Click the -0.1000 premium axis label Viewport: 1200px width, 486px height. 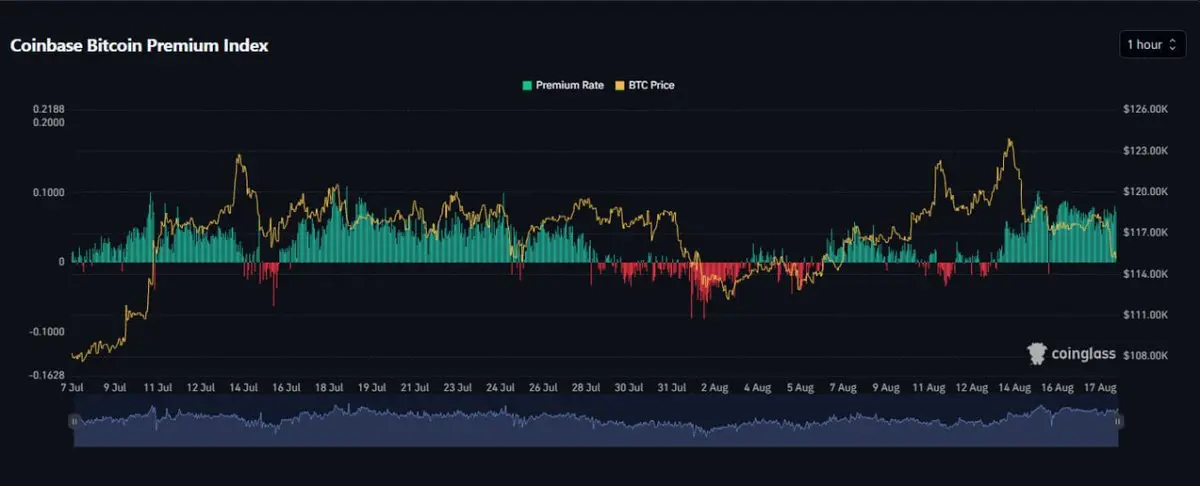click(x=47, y=332)
